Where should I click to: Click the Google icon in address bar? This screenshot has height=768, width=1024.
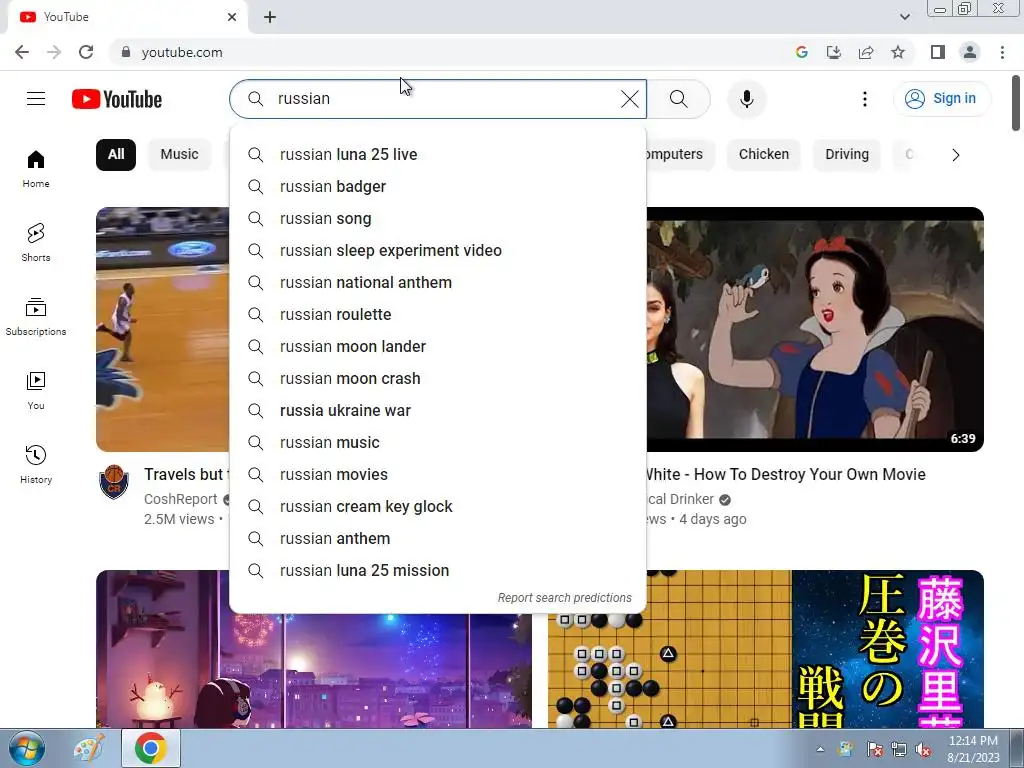click(801, 52)
